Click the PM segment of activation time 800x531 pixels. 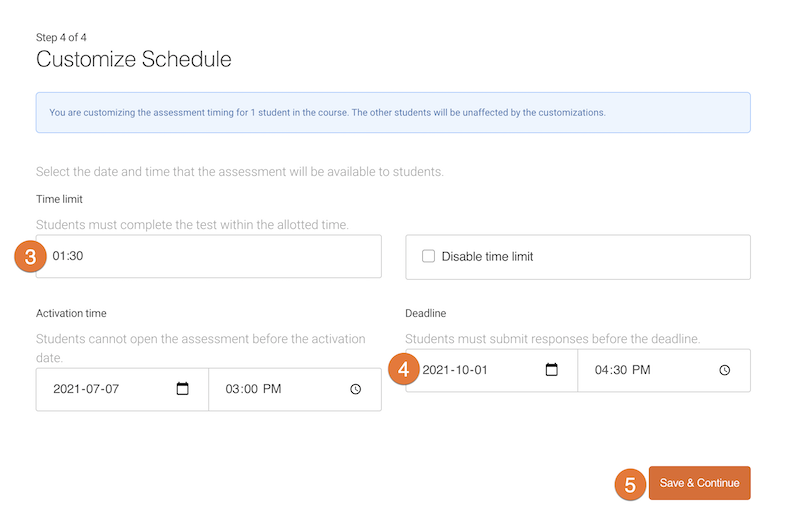(271, 389)
